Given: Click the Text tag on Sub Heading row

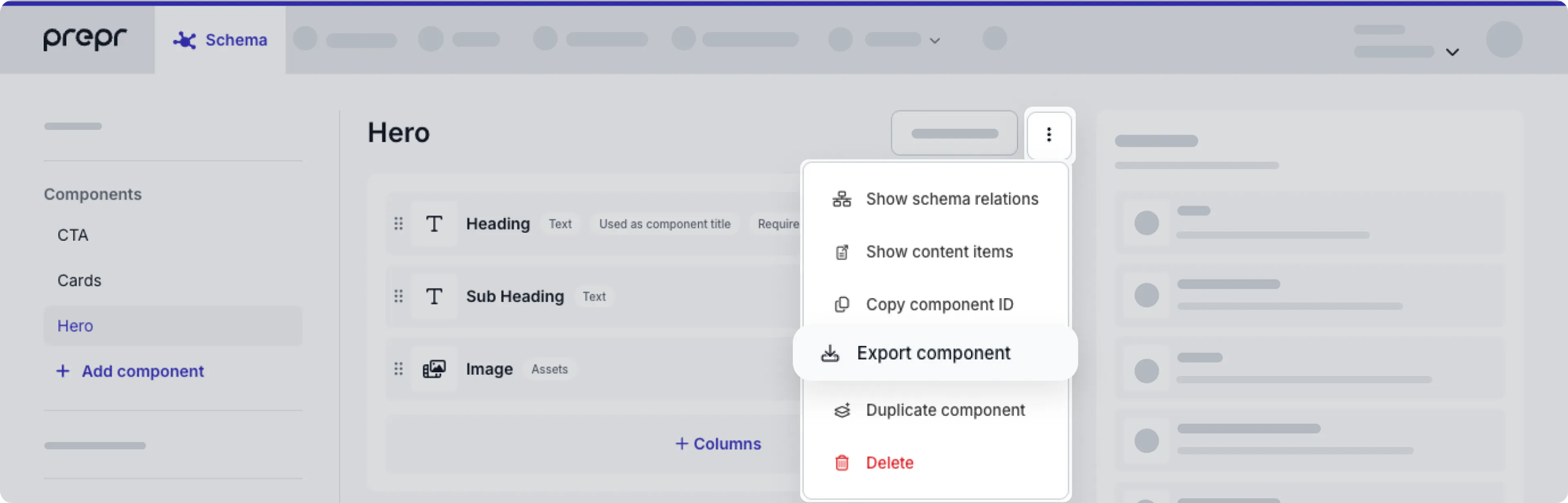Looking at the screenshot, I should click(x=594, y=296).
